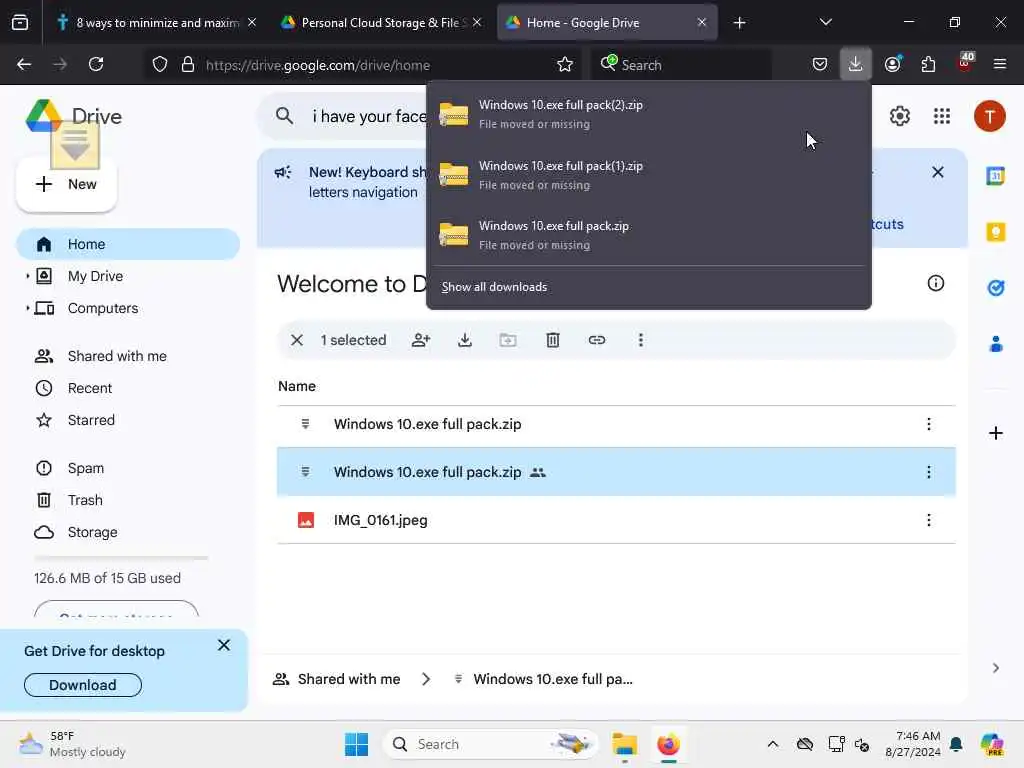
Task: Open Google Calendar side panel
Action: (995, 176)
